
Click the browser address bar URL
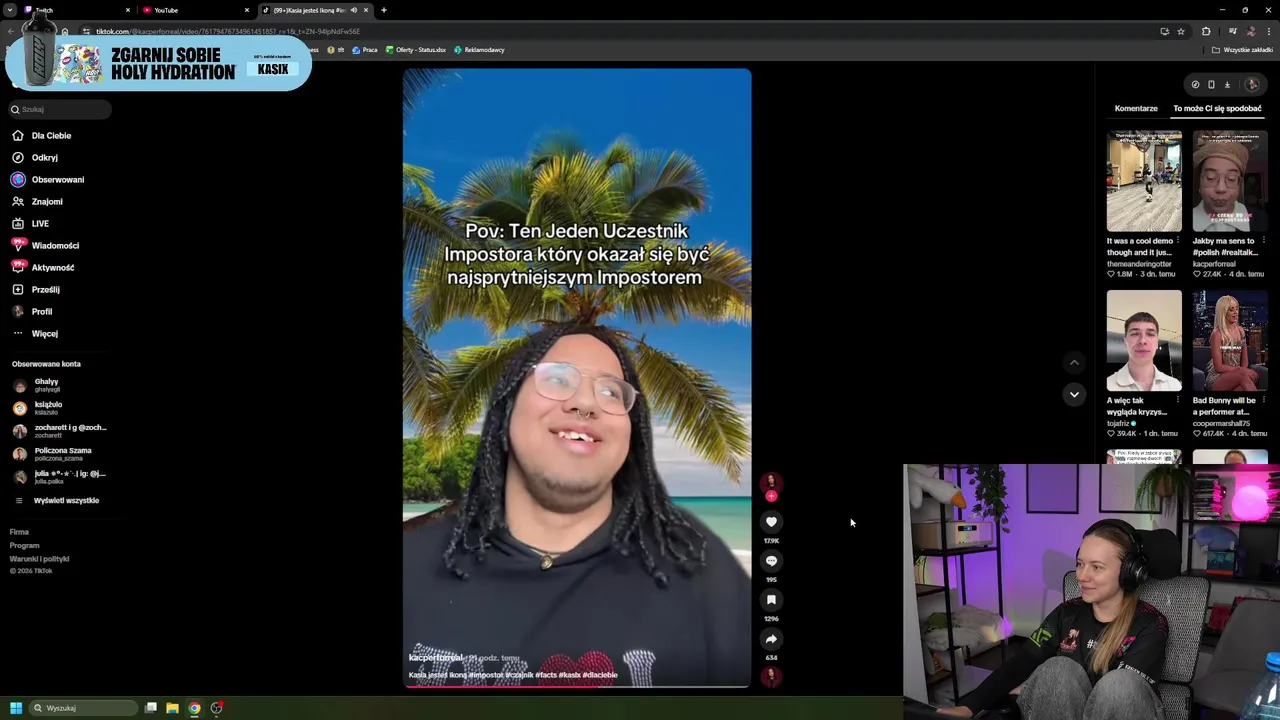click(228, 31)
